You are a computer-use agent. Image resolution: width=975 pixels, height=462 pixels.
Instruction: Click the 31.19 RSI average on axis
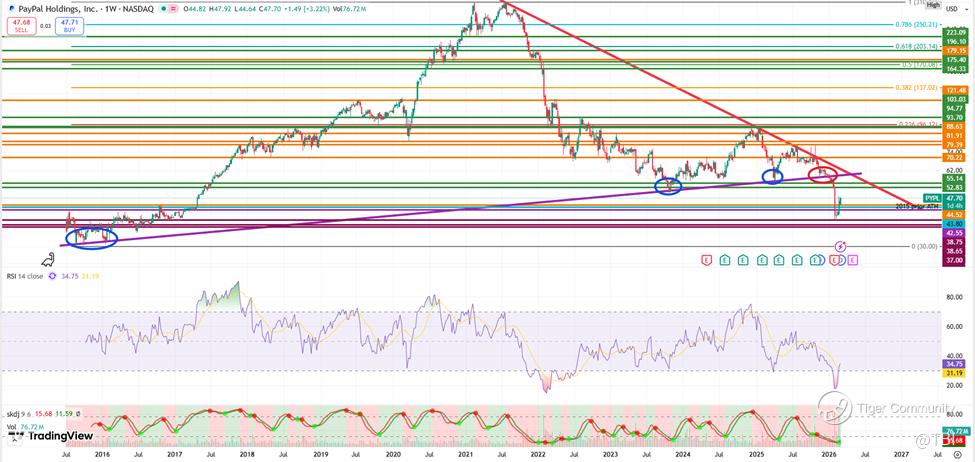pos(955,373)
